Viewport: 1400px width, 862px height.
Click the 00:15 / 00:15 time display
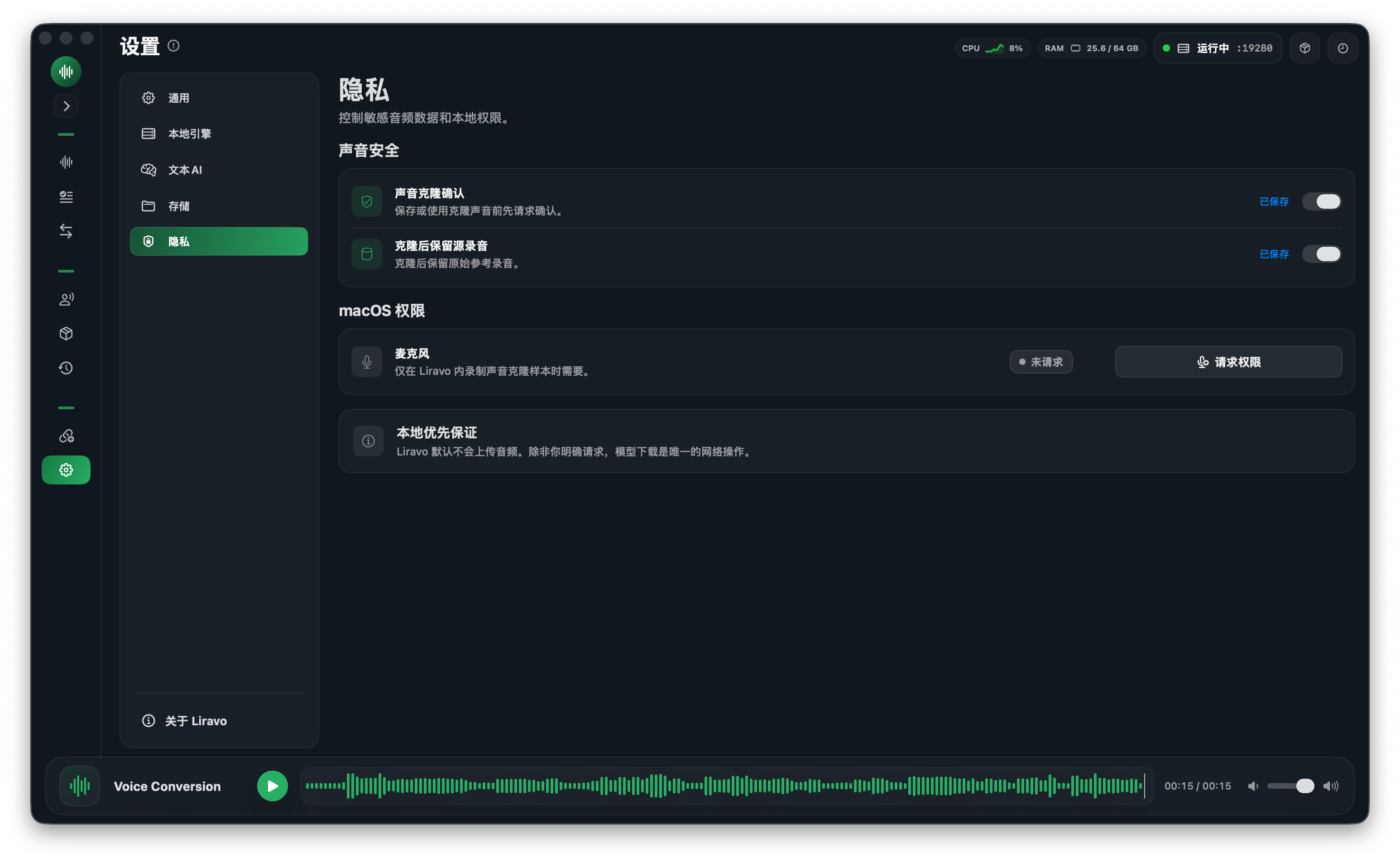point(1198,785)
